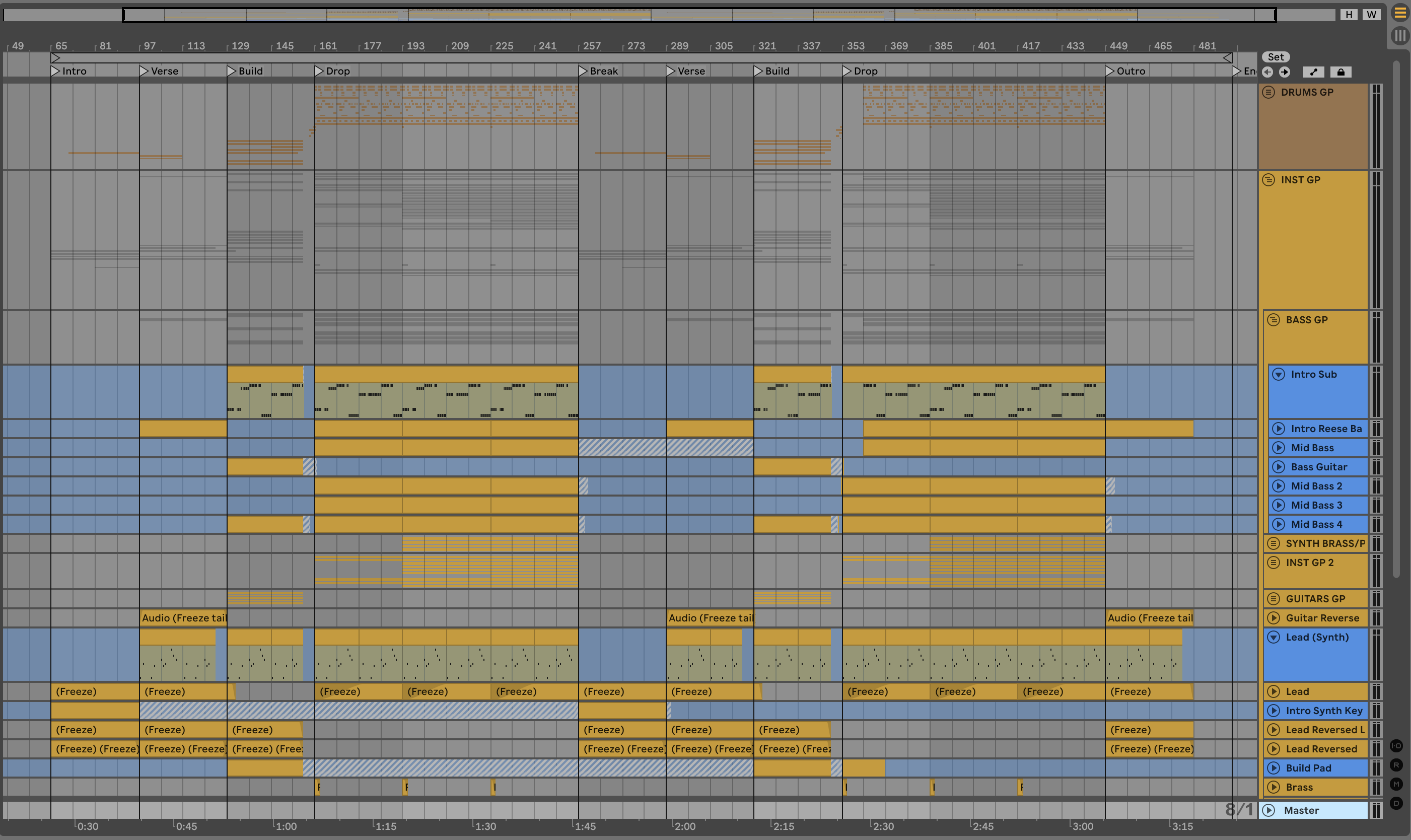
Task: Collapse the Intro Sub track
Action: coord(1279,374)
